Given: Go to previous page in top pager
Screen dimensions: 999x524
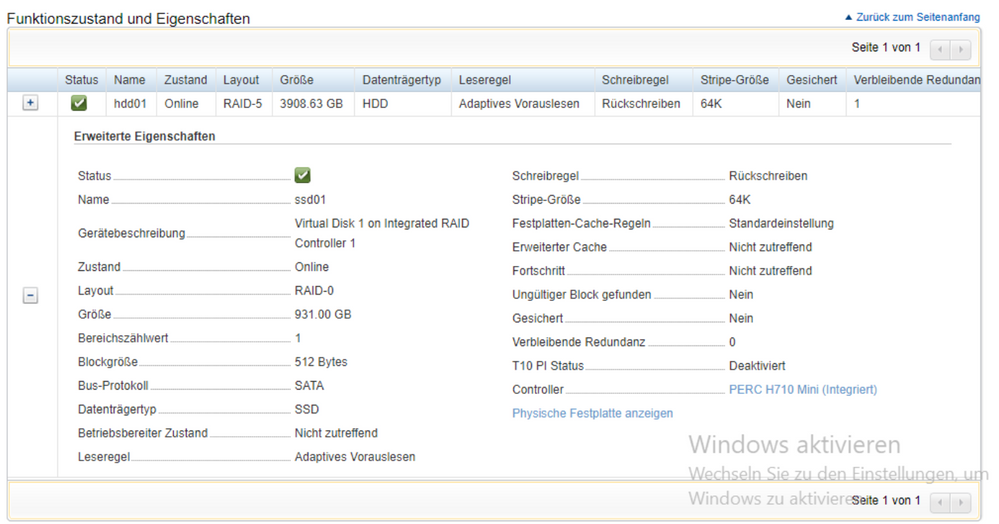Looking at the screenshot, I should tap(940, 49).
